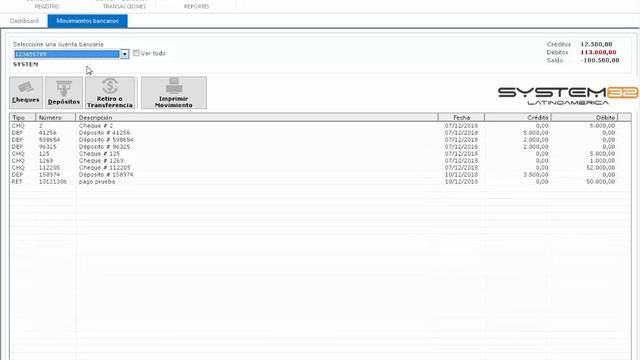Select the row 'Depósito # 598654'
Viewport: 640px width, 360px height.
[x=320, y=140]
